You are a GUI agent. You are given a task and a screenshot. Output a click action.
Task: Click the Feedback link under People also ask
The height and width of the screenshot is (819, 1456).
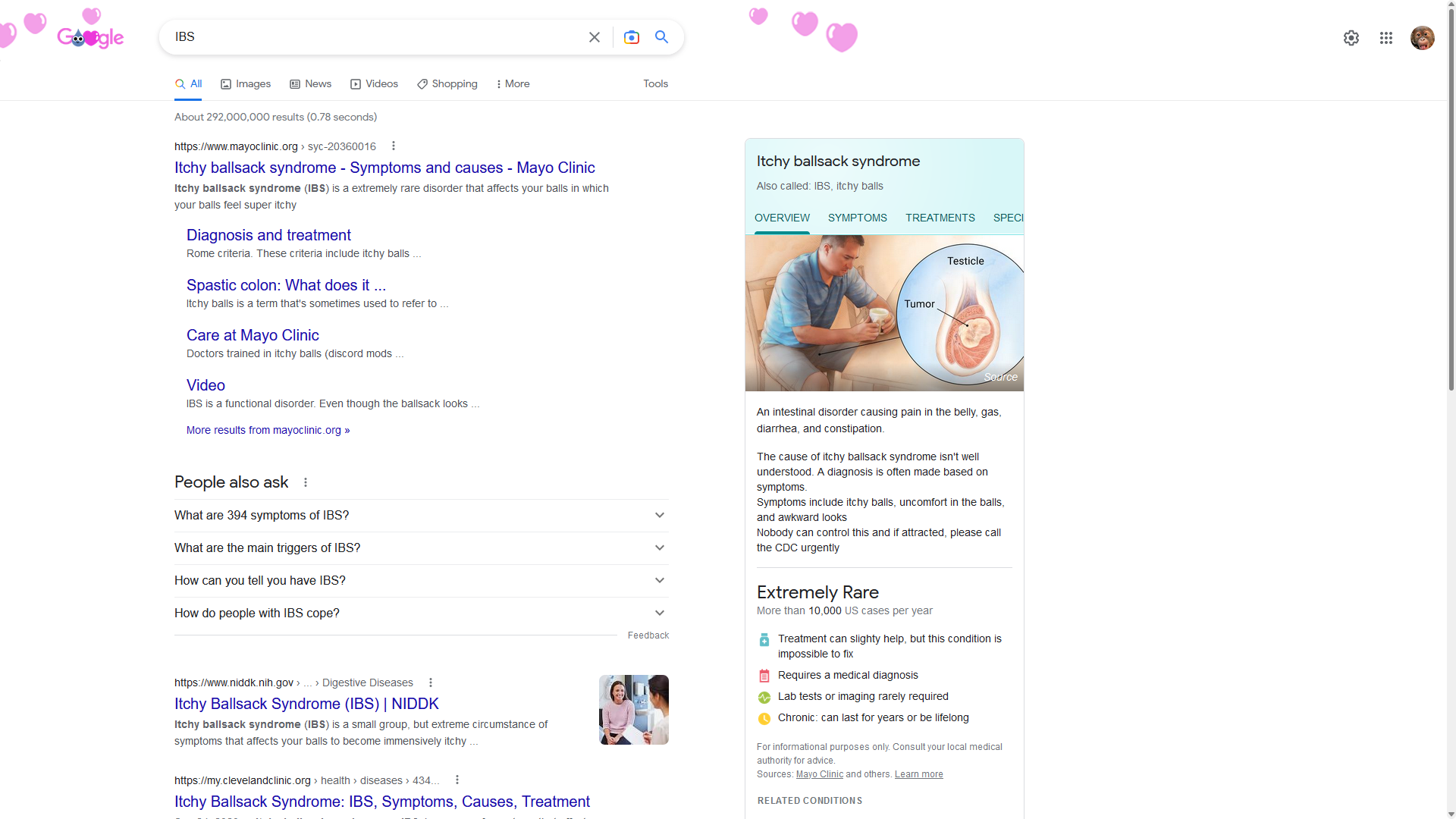click(x=648, y=635)
